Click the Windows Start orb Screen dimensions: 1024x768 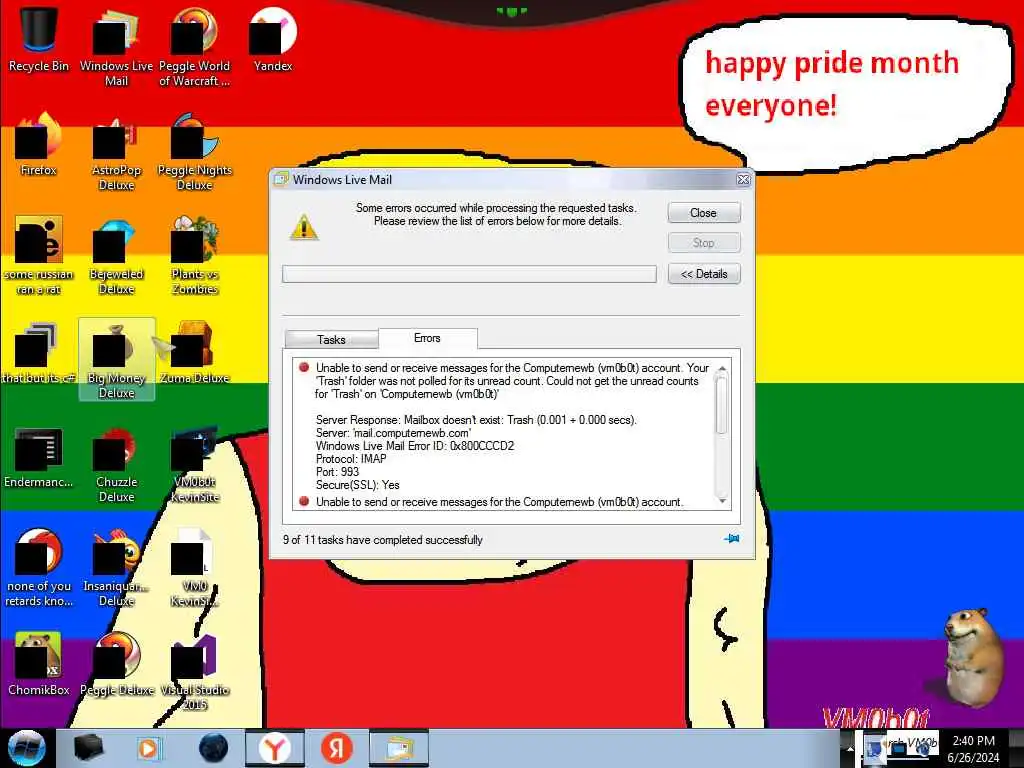(27, 748)
